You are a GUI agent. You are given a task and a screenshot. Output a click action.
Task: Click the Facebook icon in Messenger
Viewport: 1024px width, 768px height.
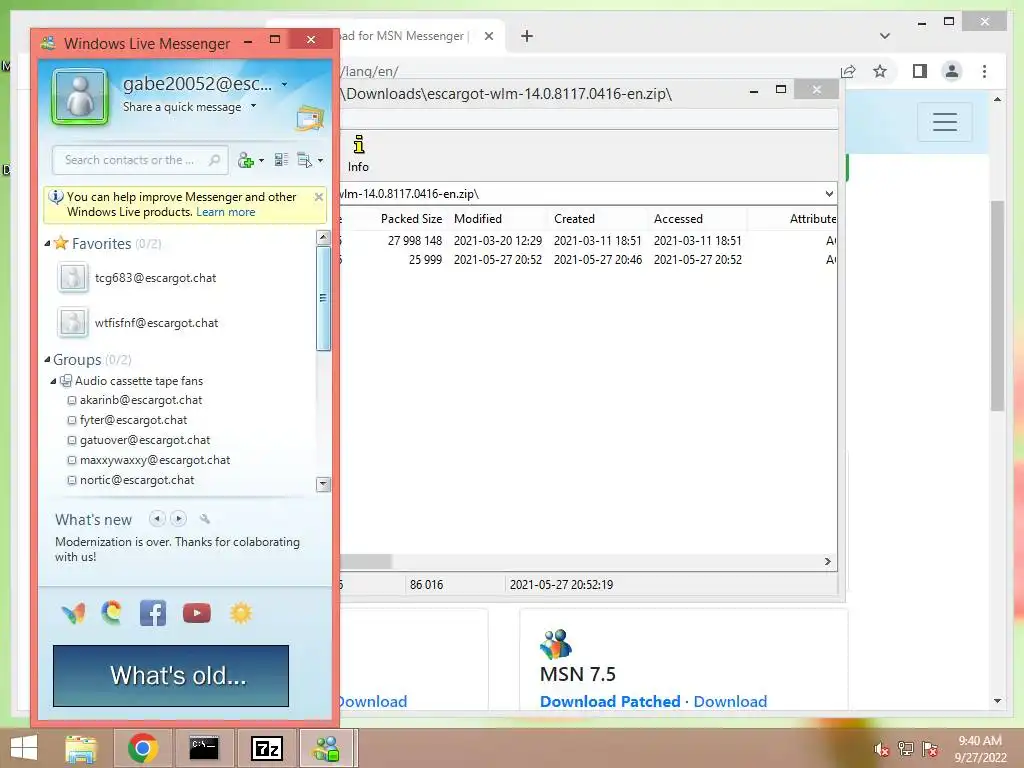(153, 613)
